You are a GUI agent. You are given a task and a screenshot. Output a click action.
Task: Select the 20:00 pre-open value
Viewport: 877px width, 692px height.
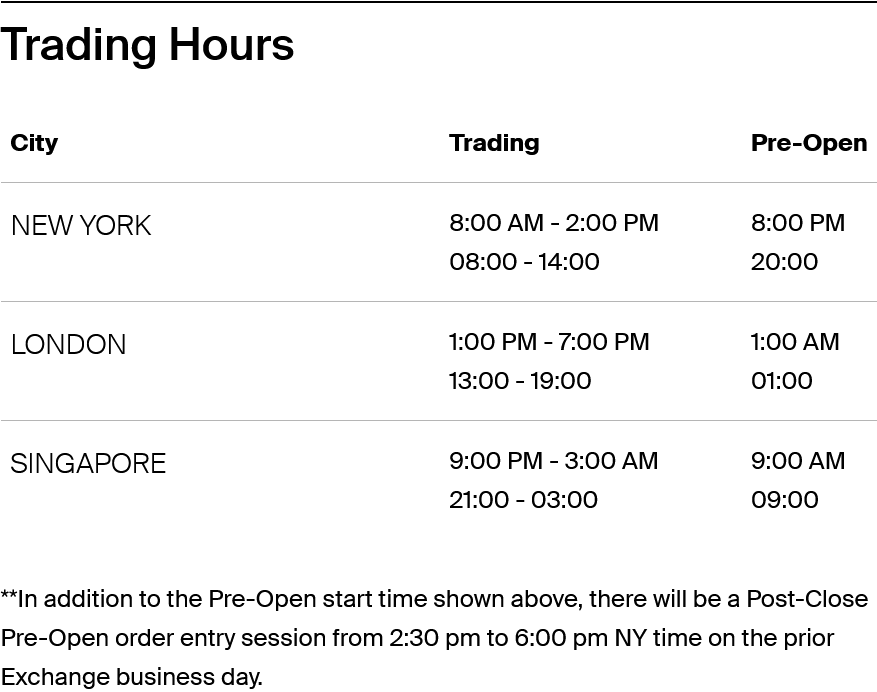[x=784, y=262]
